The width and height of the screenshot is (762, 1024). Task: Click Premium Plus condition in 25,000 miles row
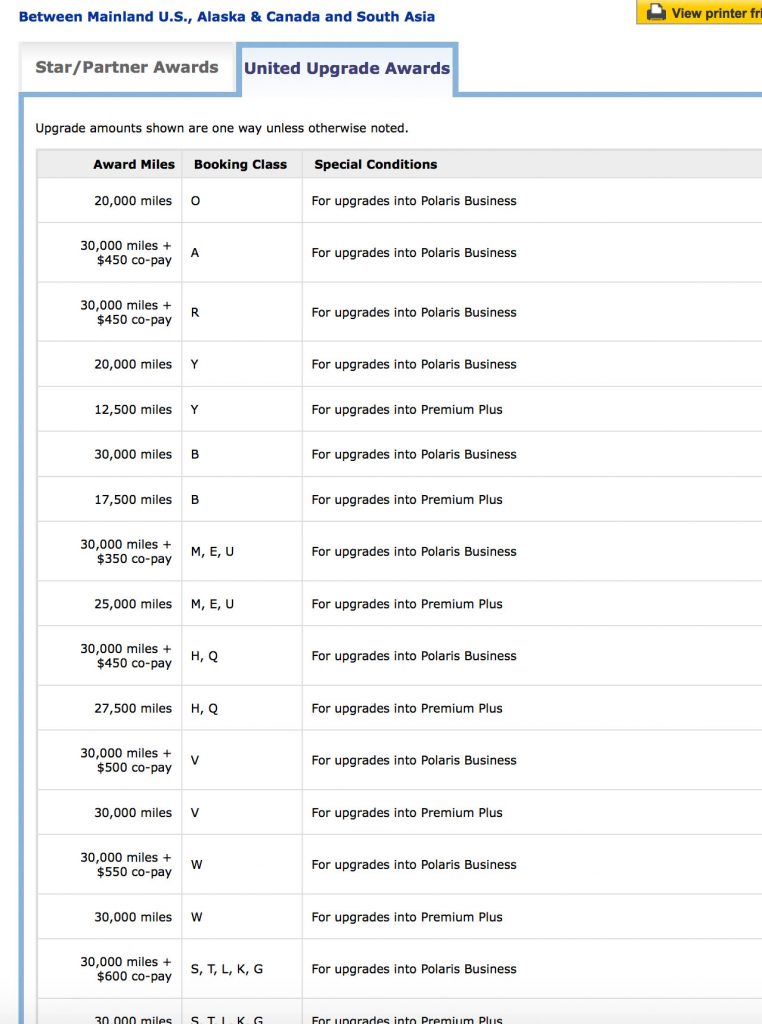tap(407, 604)
